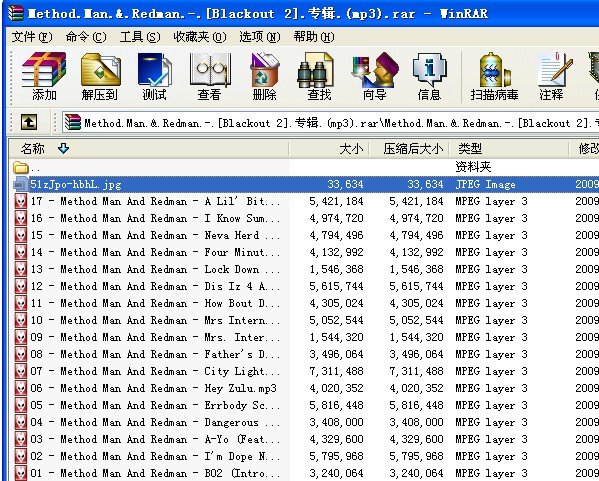Click the mp3 icon for track 14
Viewport: 599px width, 481px height.
pyautogui.click(x=21, y=252)
